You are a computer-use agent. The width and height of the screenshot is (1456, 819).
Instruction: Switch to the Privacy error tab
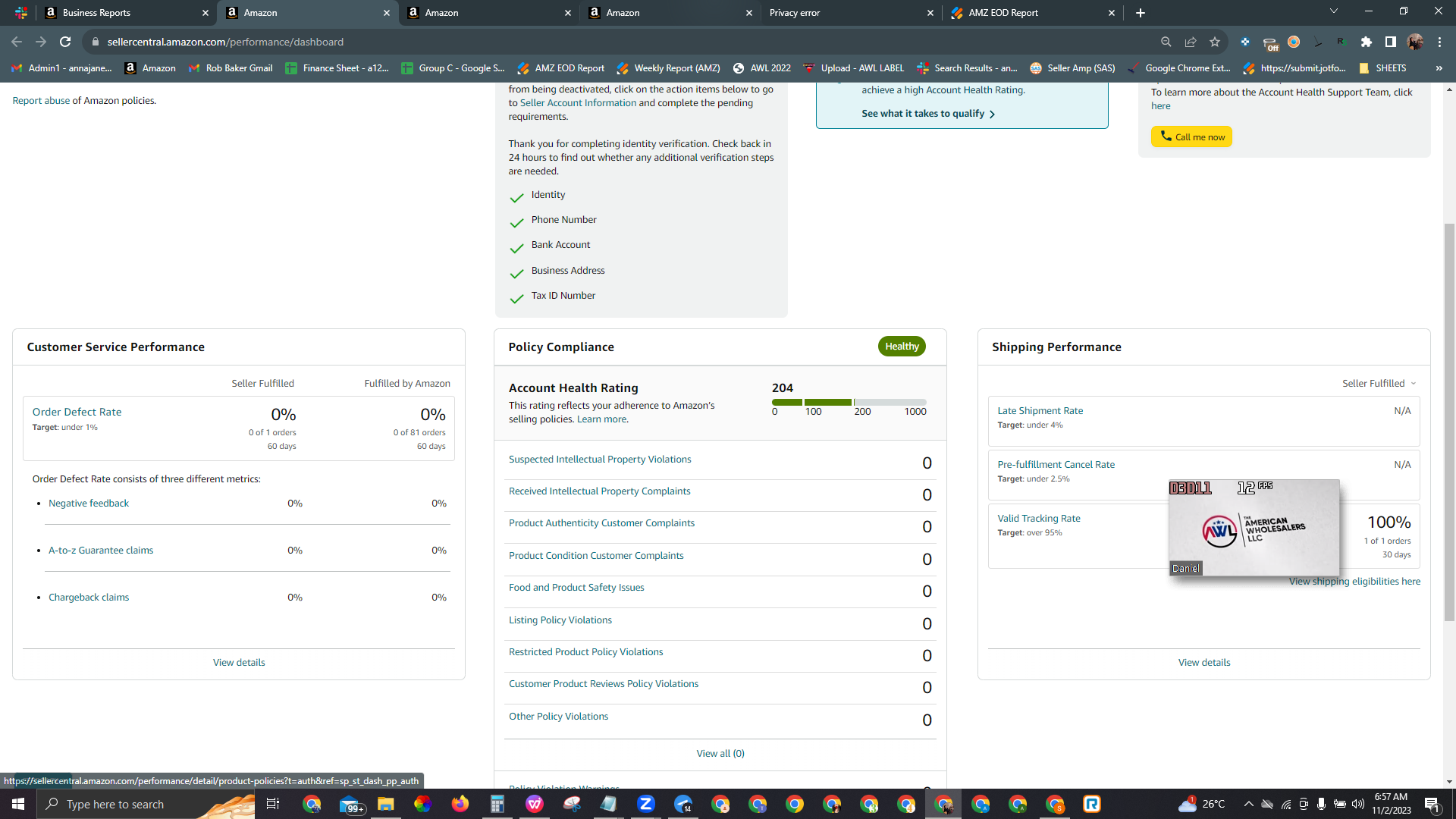(x=849, y=13)
